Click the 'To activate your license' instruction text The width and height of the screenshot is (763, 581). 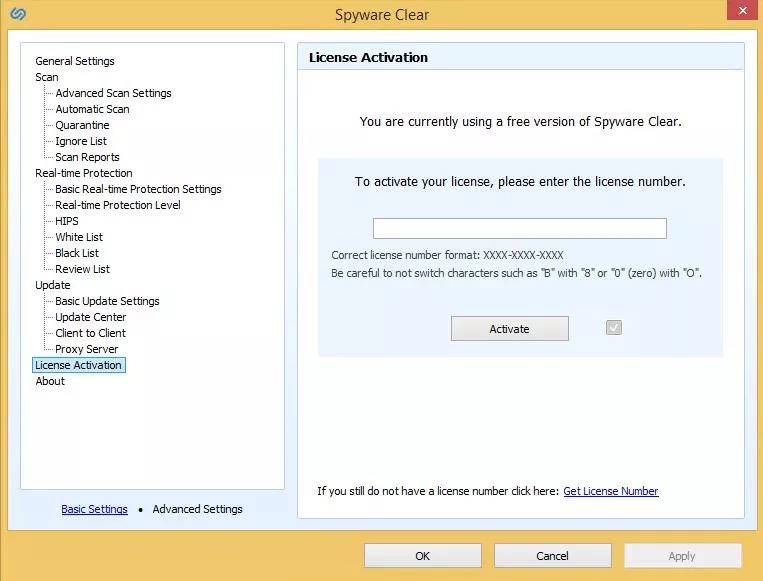520,182
